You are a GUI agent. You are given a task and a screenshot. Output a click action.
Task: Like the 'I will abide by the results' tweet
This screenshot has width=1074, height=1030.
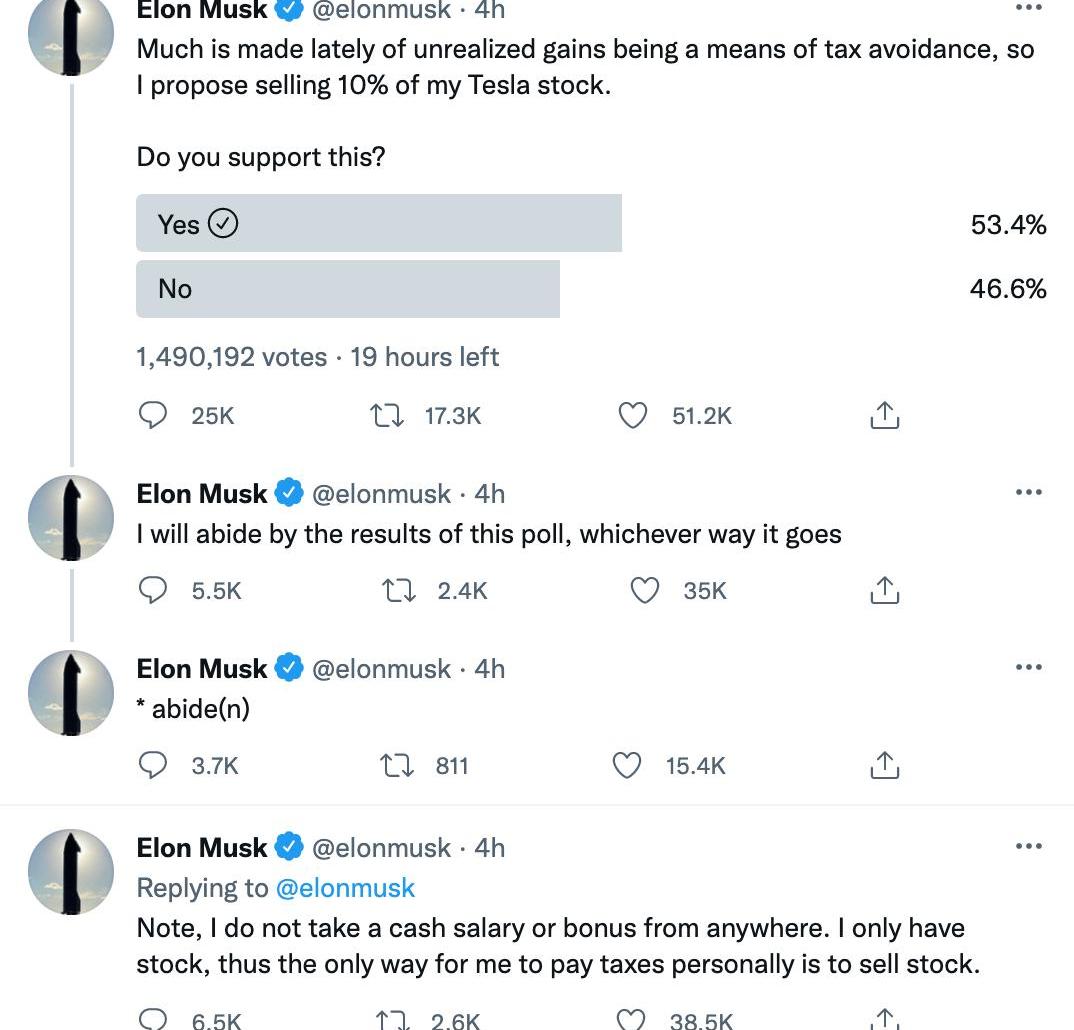(645, 590)
